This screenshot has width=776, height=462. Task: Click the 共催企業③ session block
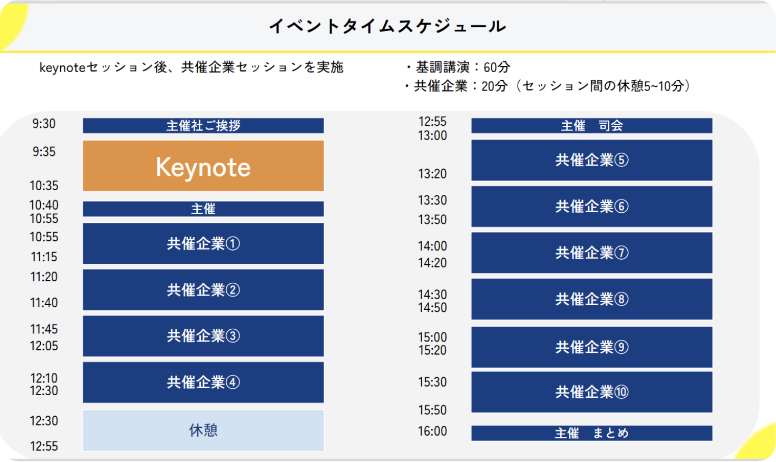(203, 336)
